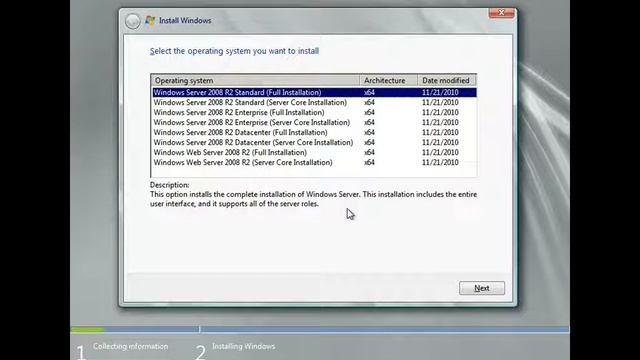Image resolution: width=640 pixels, height=360 pixels.
Task: Select Windows Web Server 2008 R2 (Full Installation)
Action: tap(314, 153)
